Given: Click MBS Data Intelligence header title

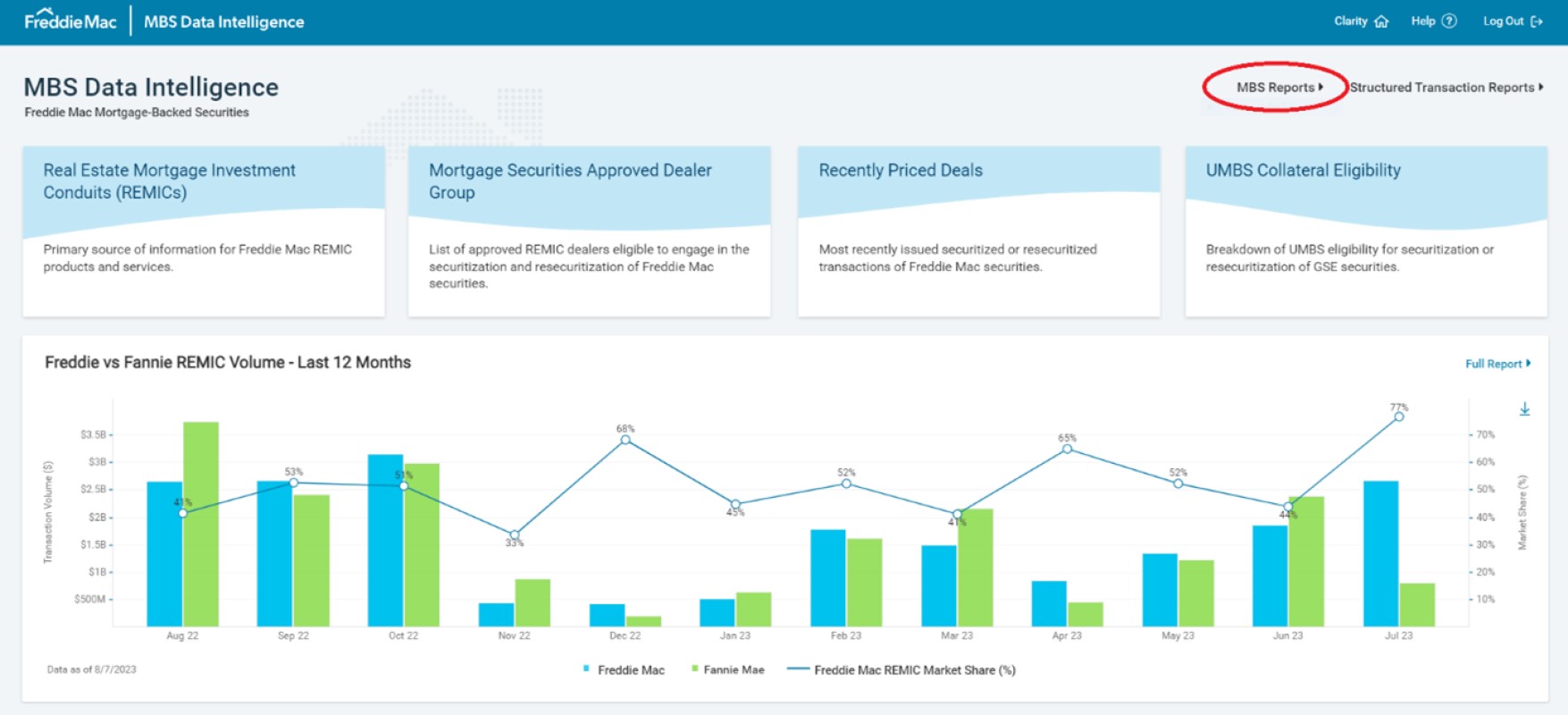Looking at the screenshot, I should click(x=223, y=21).
